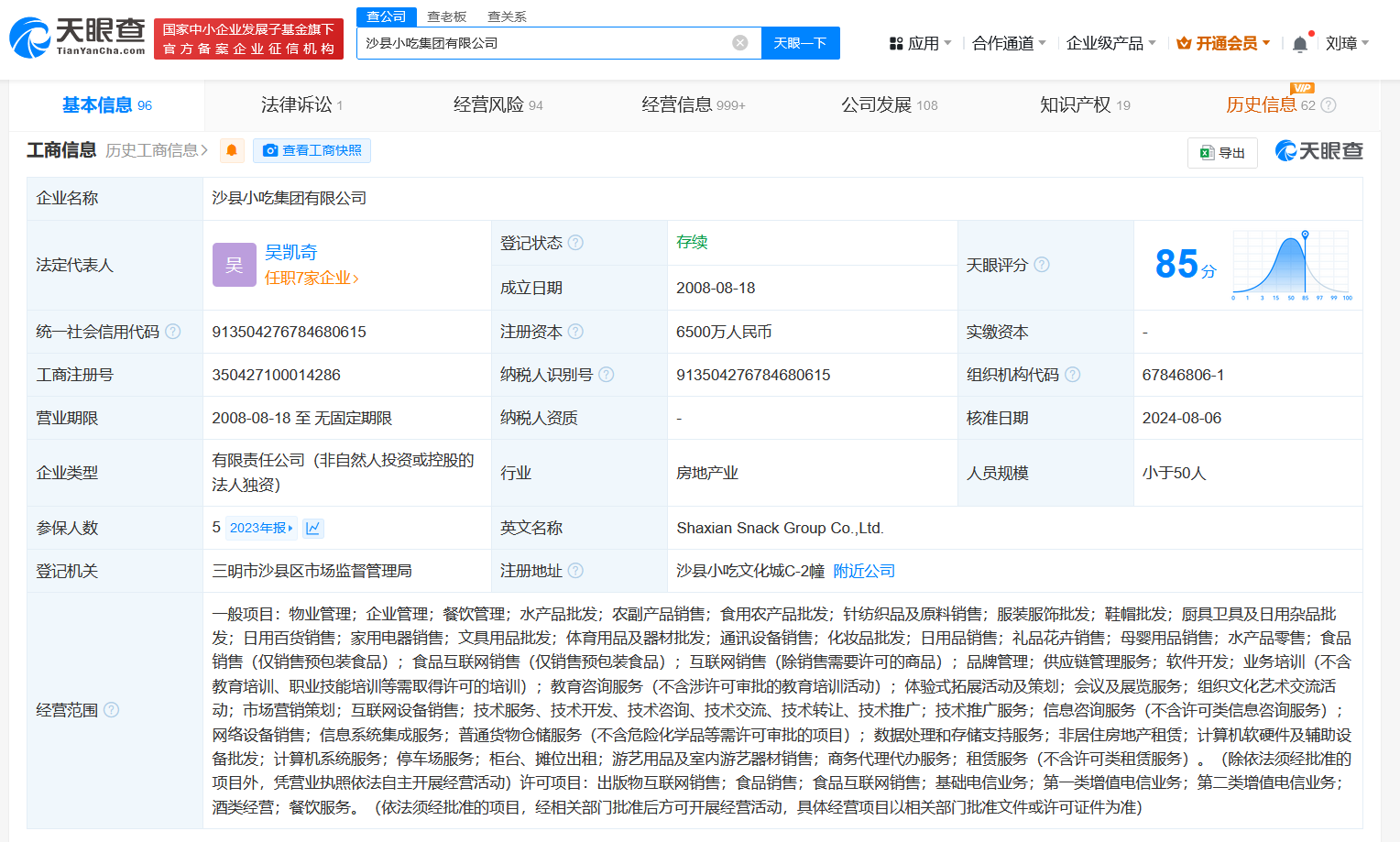Click the registration number 350427100014286
The image size is (1400, 842).
(x=276, y=375)
